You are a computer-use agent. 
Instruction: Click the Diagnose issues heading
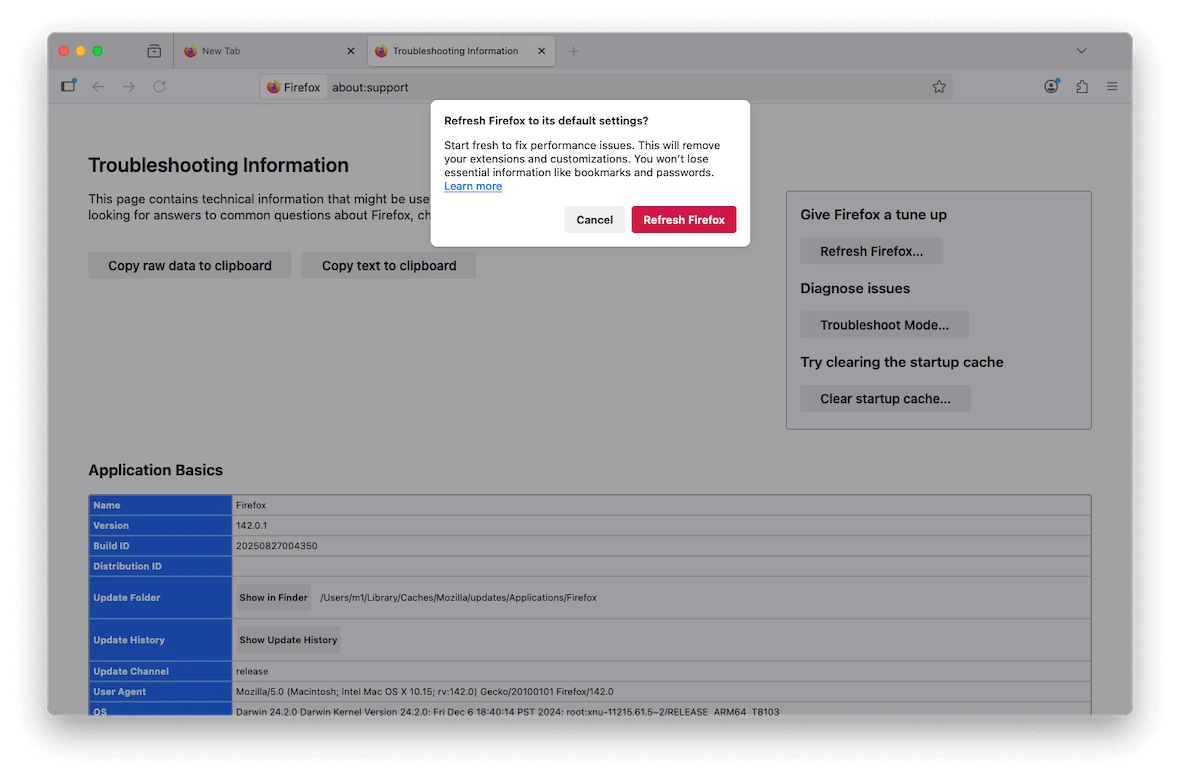855,288
